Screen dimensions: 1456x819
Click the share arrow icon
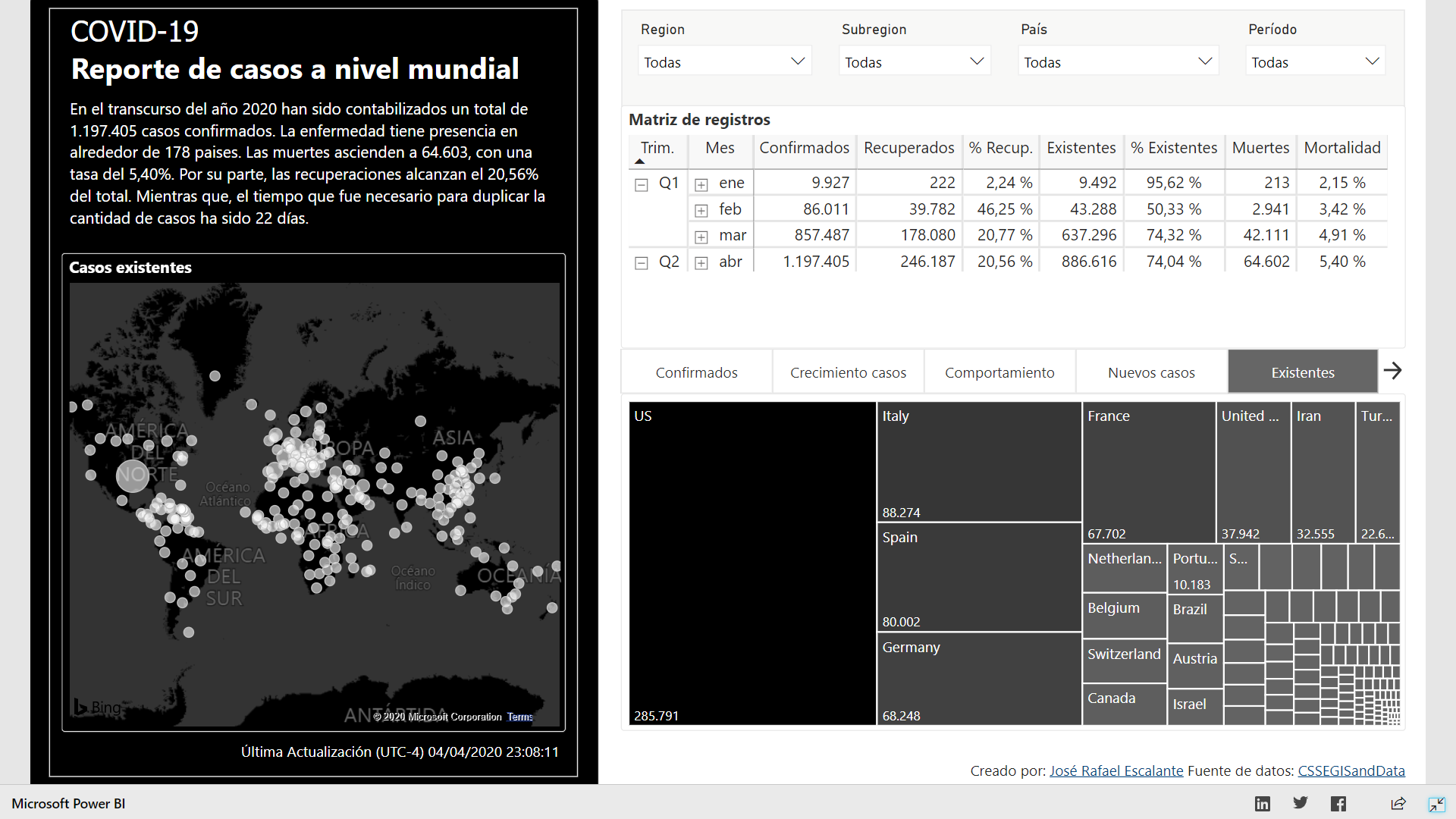click(1398, 803)
